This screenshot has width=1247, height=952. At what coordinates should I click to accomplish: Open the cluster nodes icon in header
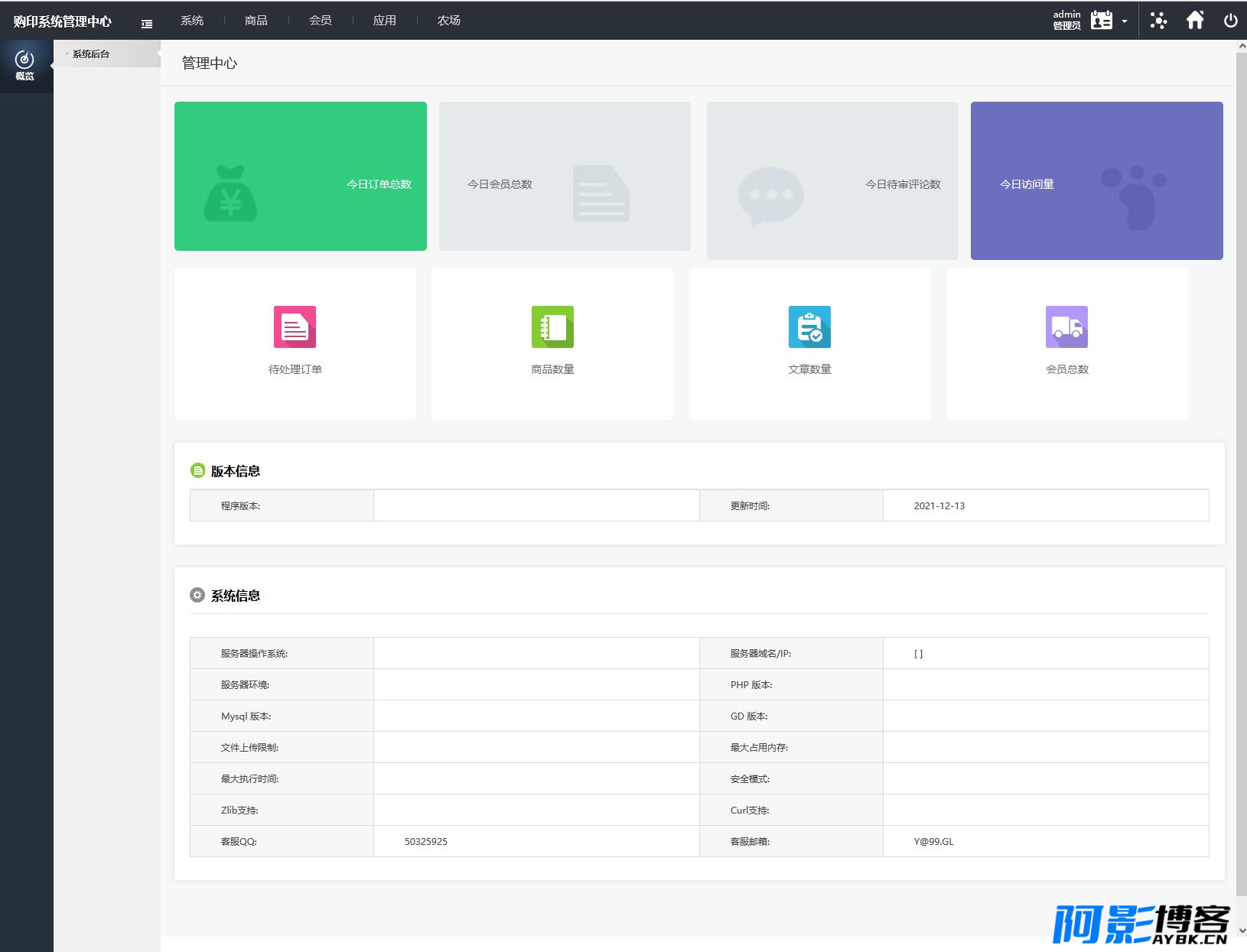(x=1158, y=21)
